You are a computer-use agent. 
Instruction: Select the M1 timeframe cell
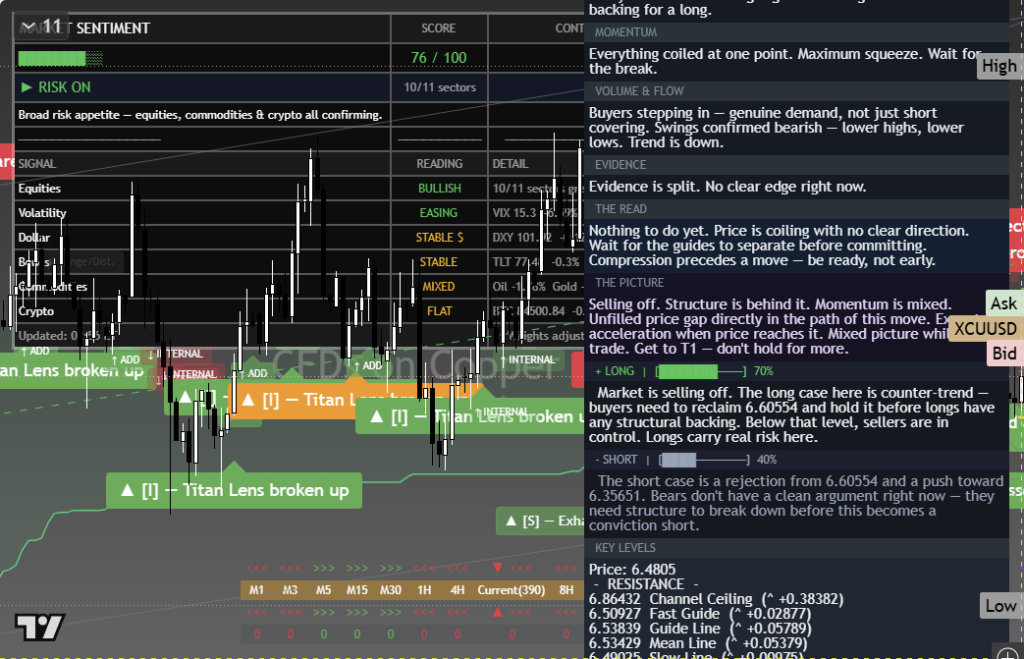coord(256,590)
